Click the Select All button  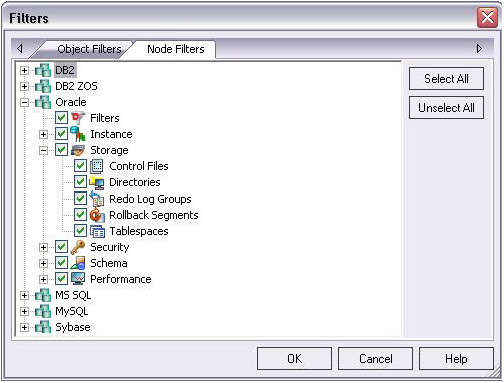446,79
